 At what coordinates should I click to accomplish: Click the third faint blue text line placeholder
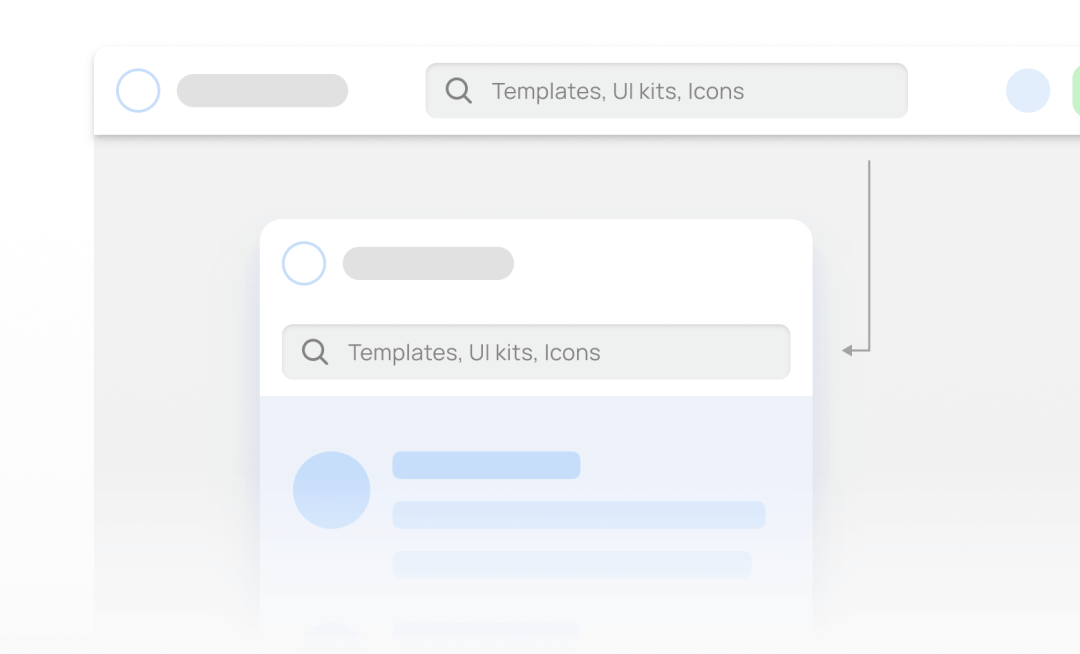[571, 564]
